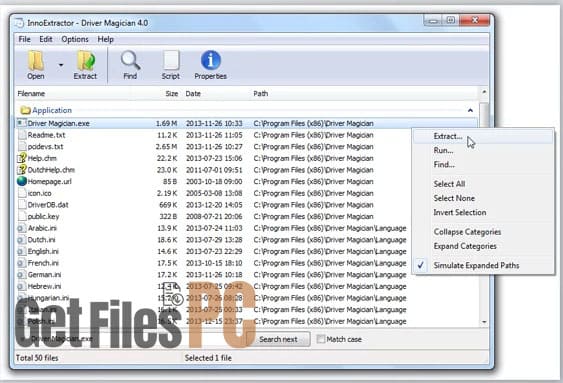Click the Dutch.ini settings file icon
563x383 pixels.
pos(22,239)
